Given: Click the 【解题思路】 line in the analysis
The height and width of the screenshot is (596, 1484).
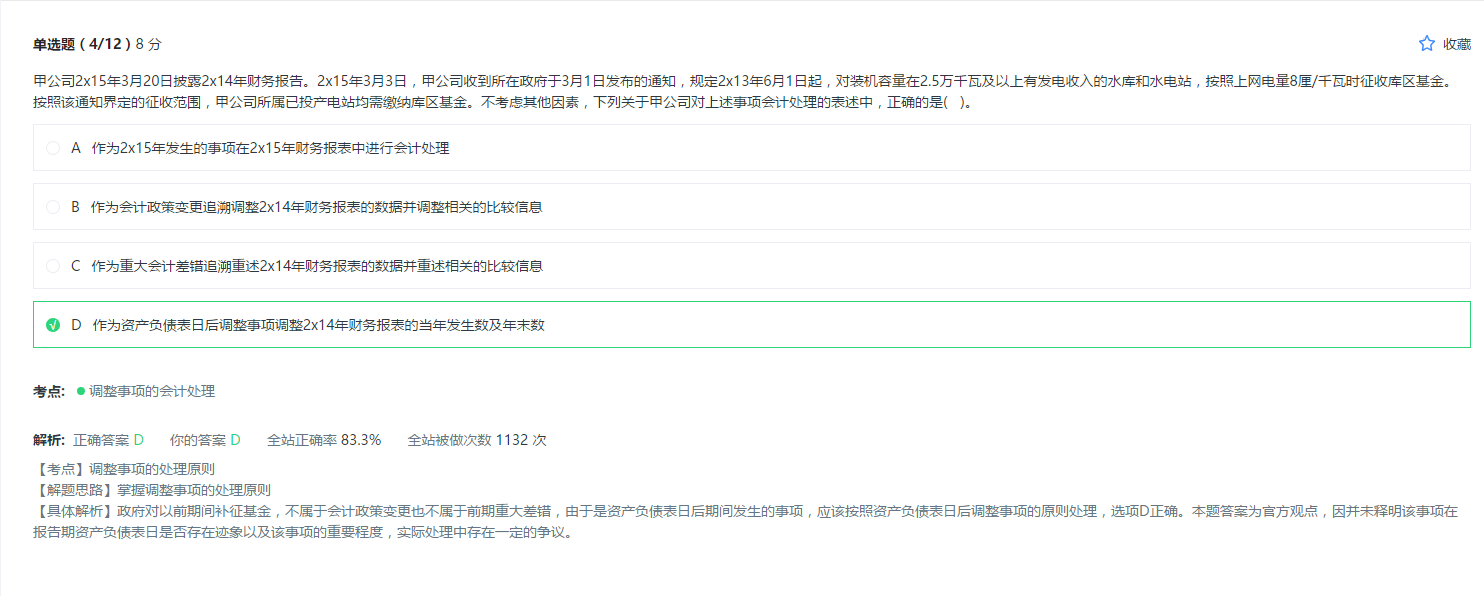Looking at the screenshot, I should point(152,490).
